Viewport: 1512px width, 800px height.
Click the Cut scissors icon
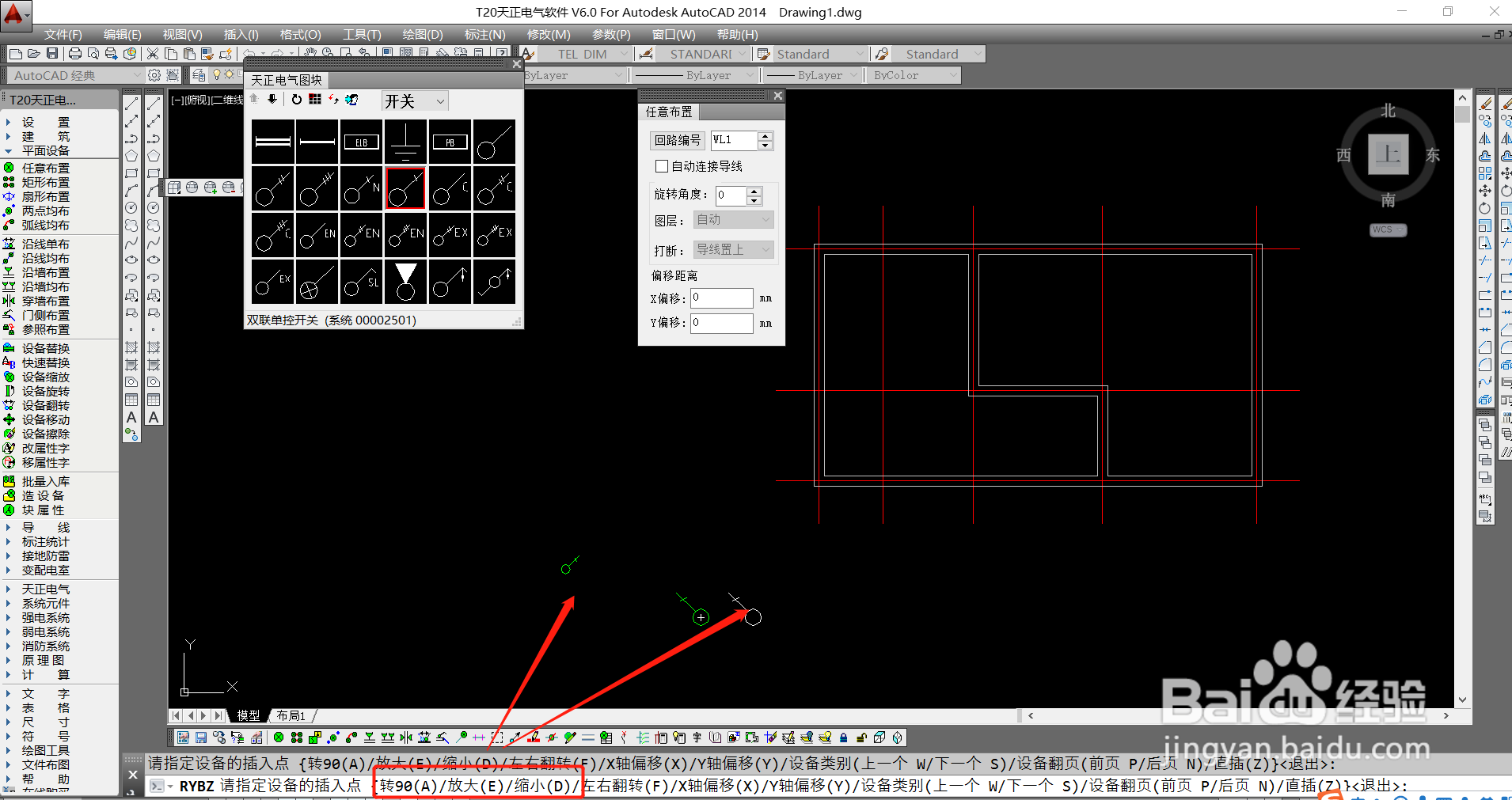click(153, 54)
